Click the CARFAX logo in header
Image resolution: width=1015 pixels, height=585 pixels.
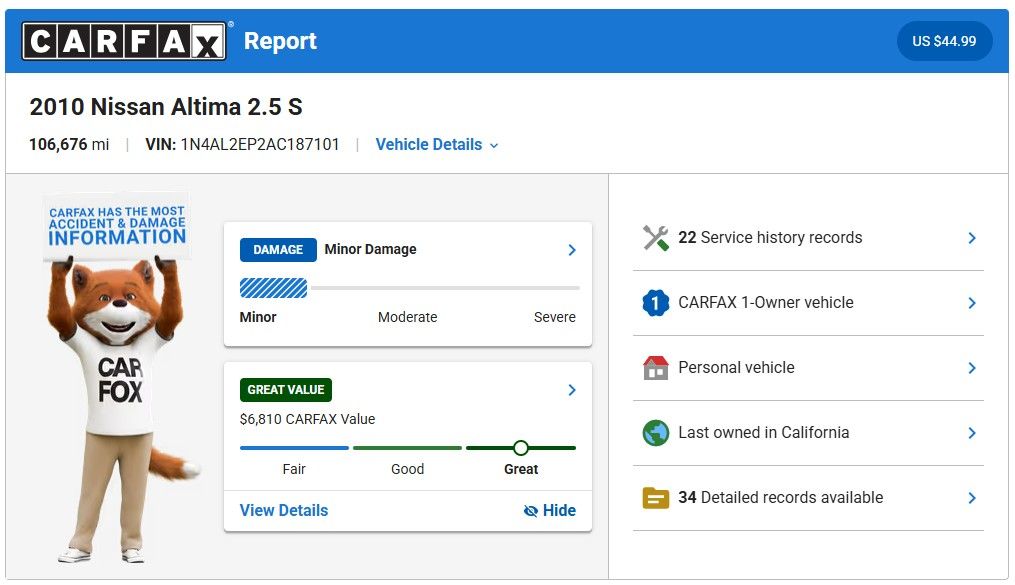[x=125, y=41]
